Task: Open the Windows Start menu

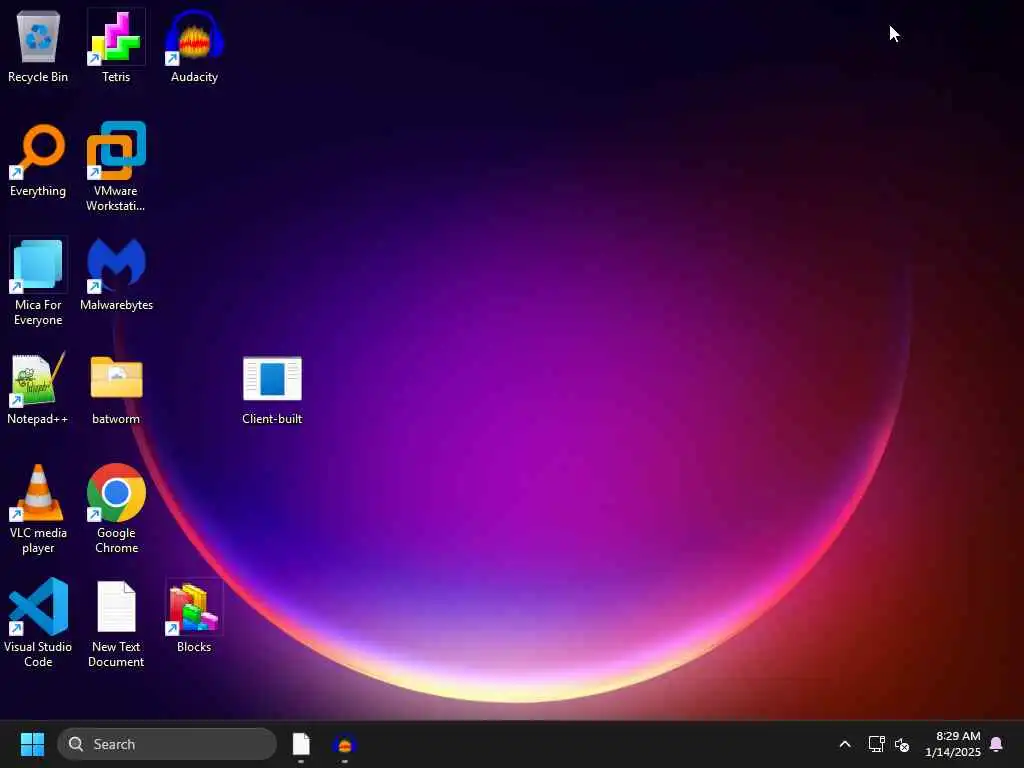Action: pyautogui.click(x=32, y=744)
